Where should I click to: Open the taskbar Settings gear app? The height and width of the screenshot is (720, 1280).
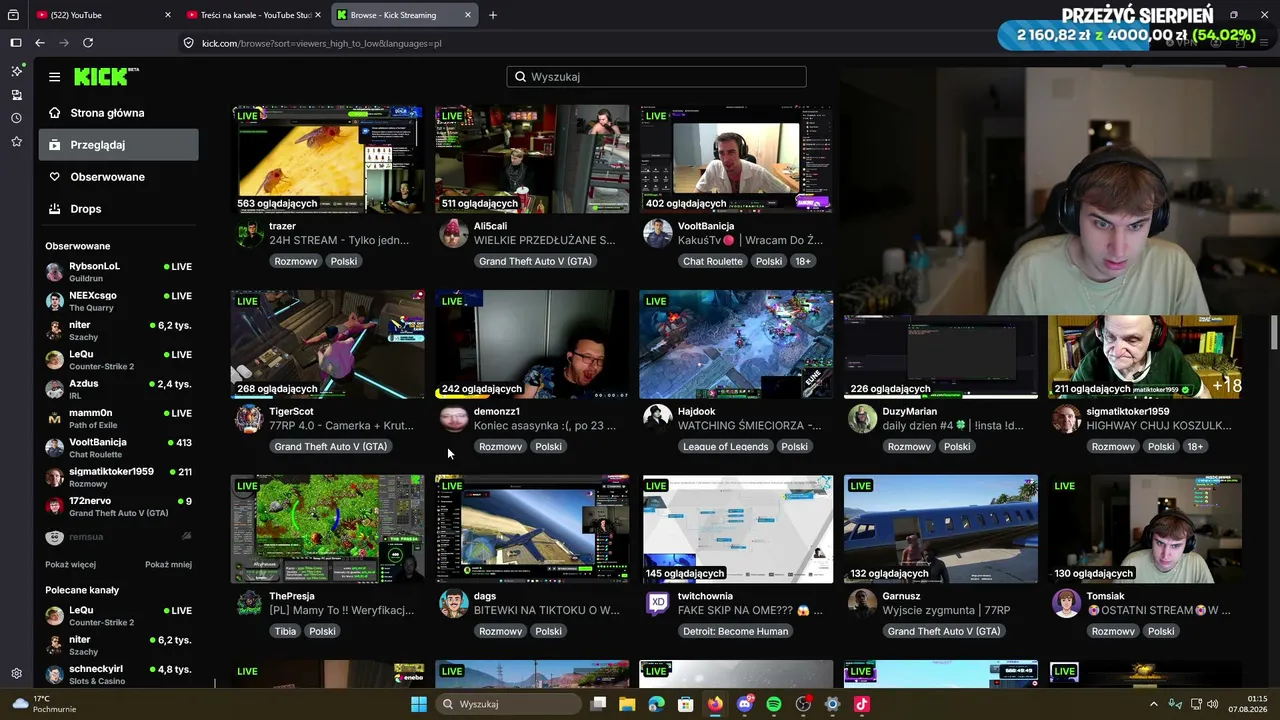coord(832,704)
